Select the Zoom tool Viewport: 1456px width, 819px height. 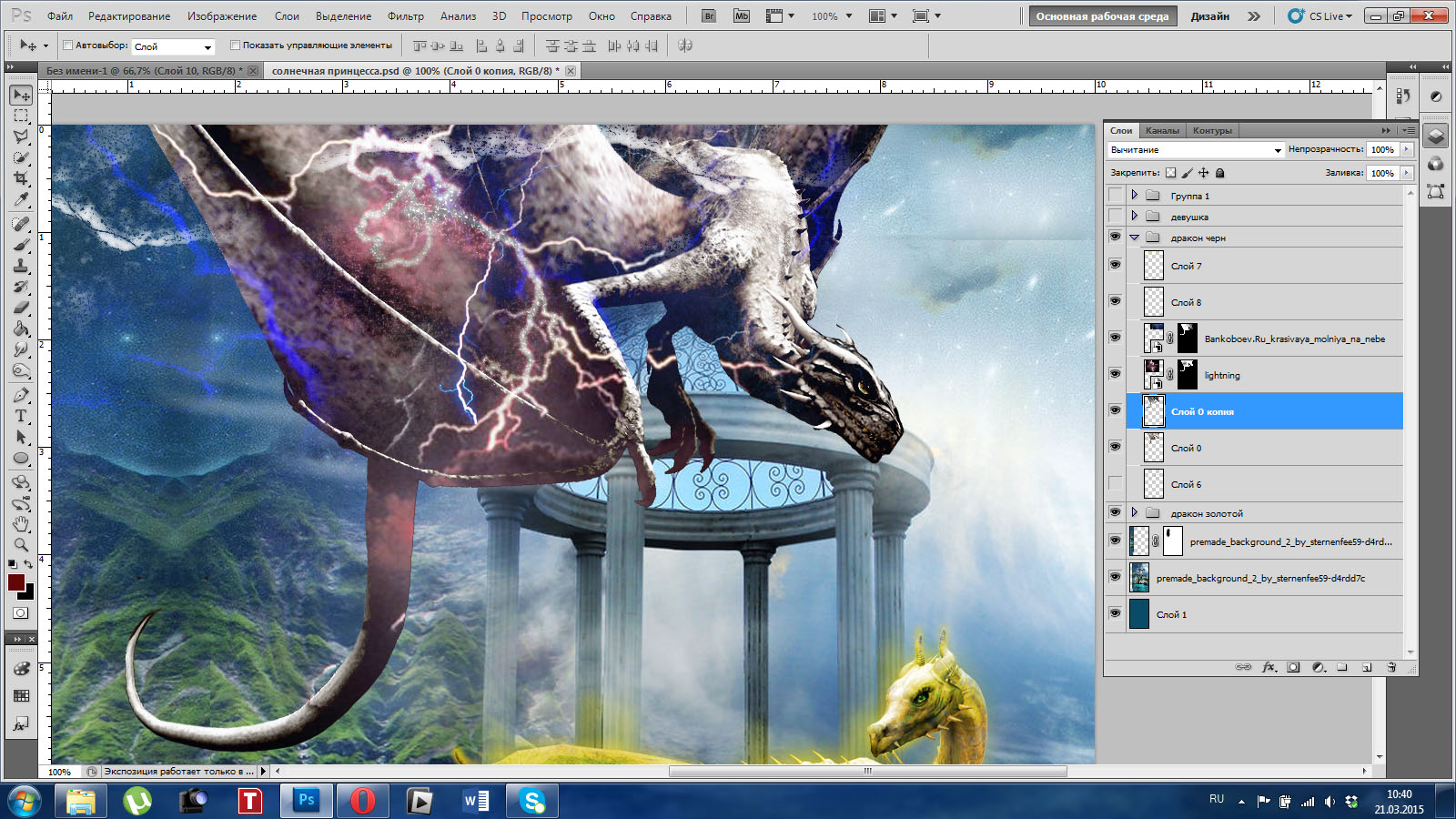click(x=21, y=545)
